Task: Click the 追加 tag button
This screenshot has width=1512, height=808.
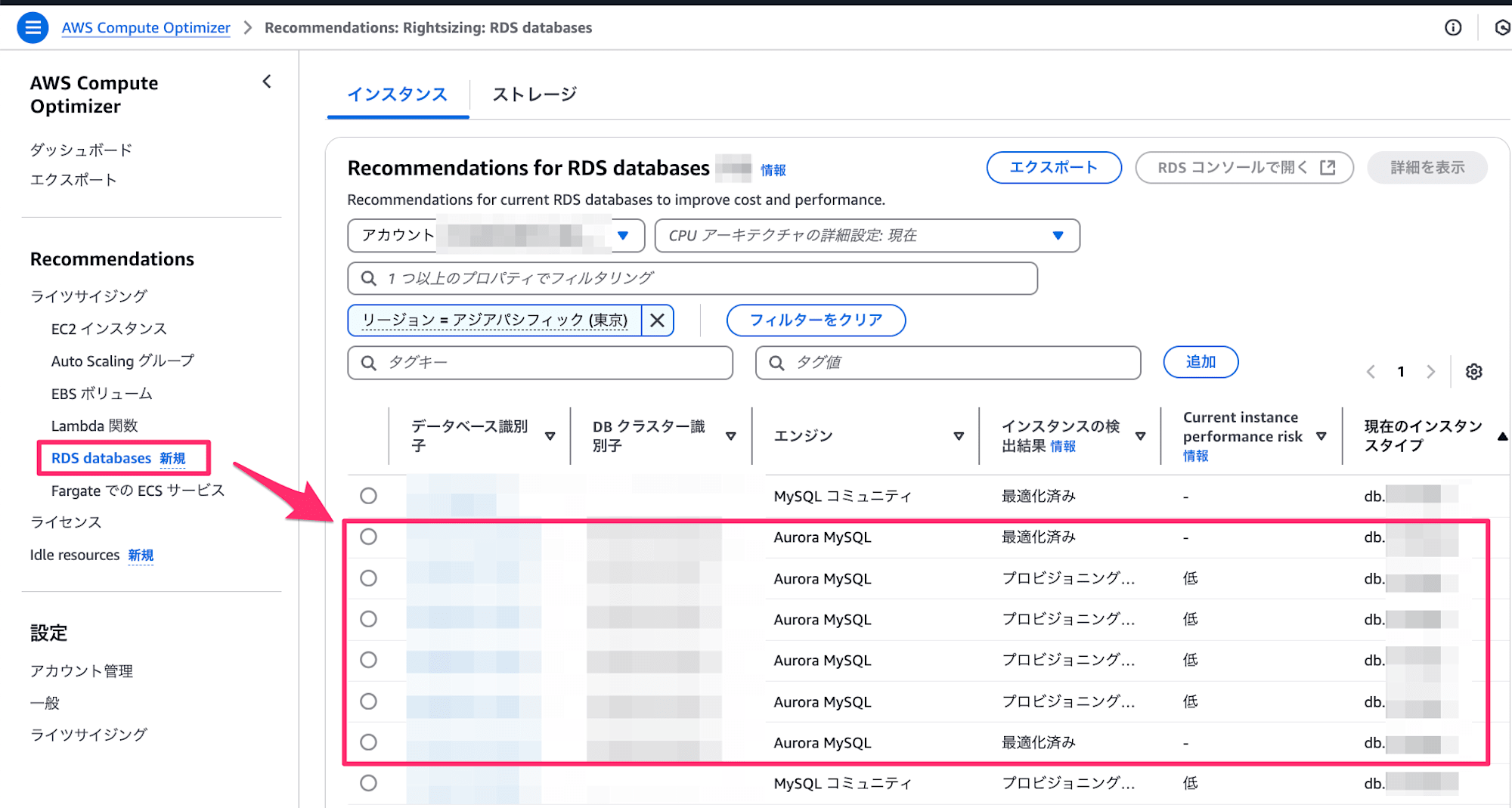Action: [x=1201, y=362]
